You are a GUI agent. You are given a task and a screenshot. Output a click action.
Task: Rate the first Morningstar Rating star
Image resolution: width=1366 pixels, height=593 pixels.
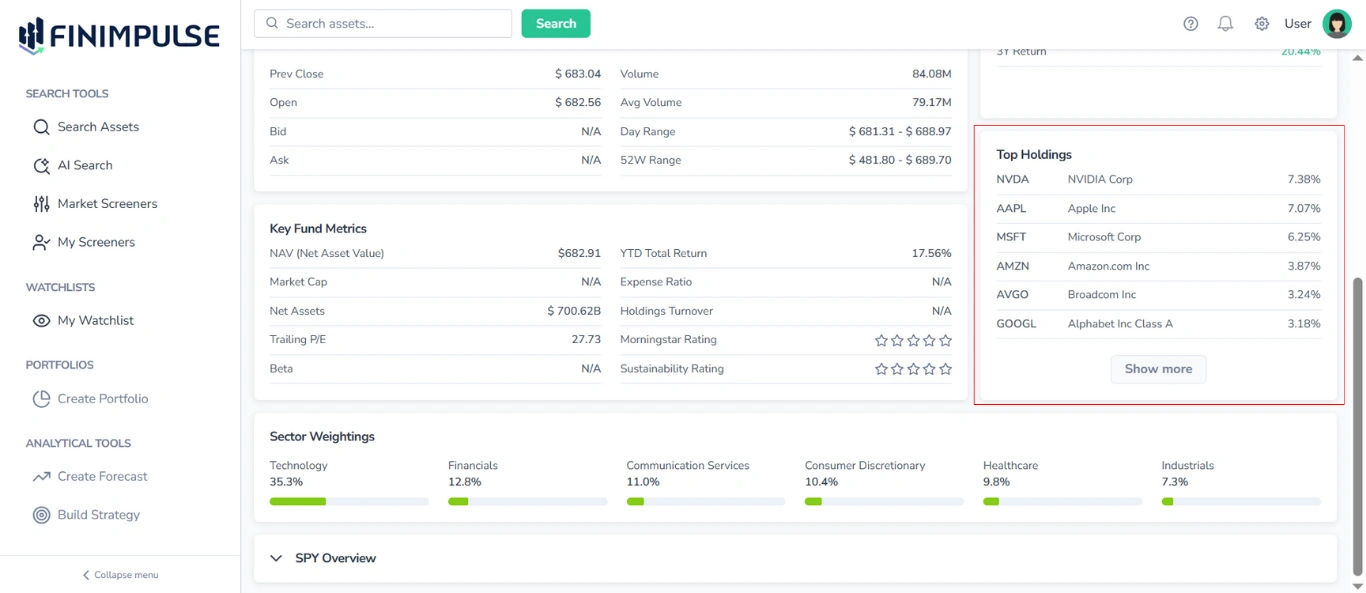(x=882, y=340)
